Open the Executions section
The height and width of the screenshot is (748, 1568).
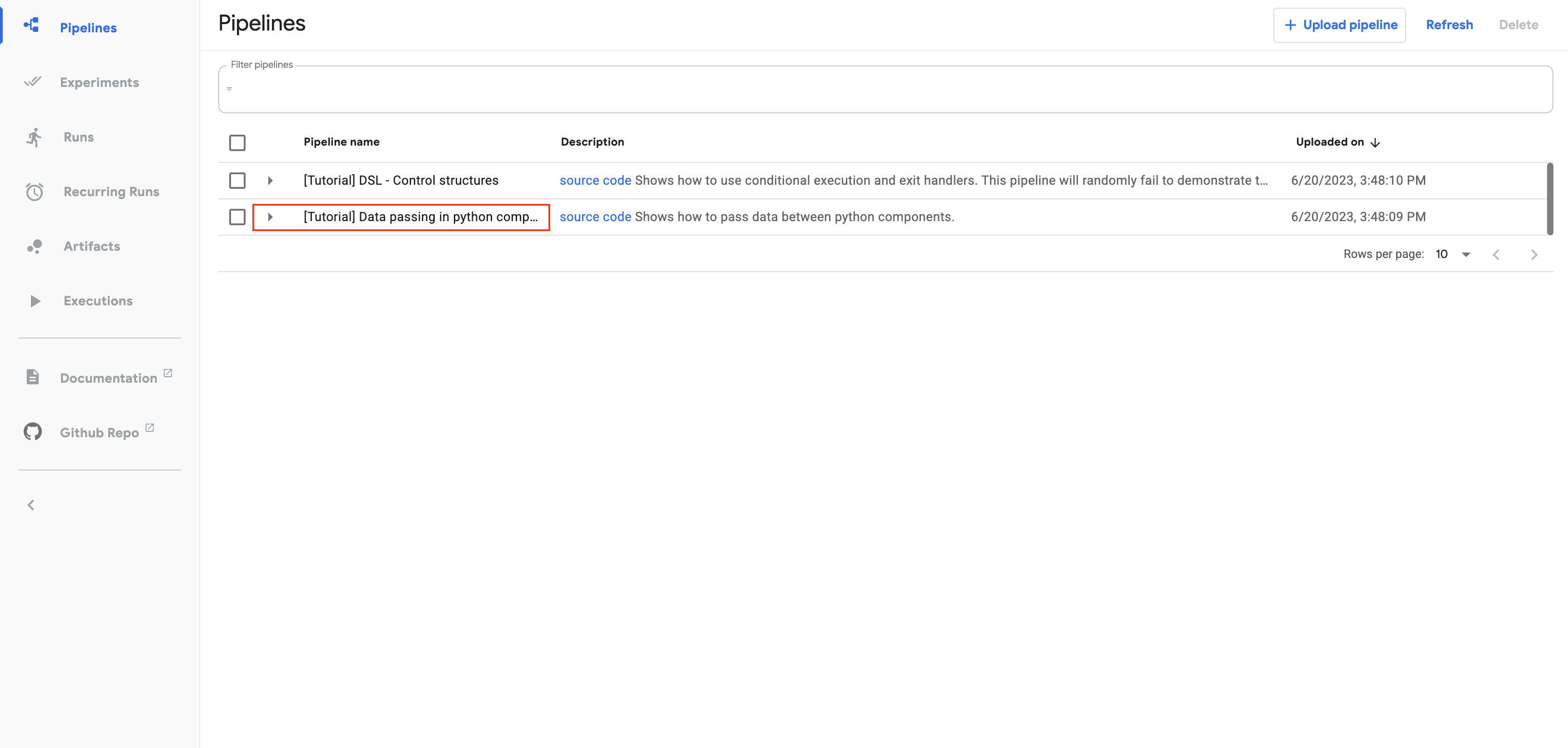point(98,301)
